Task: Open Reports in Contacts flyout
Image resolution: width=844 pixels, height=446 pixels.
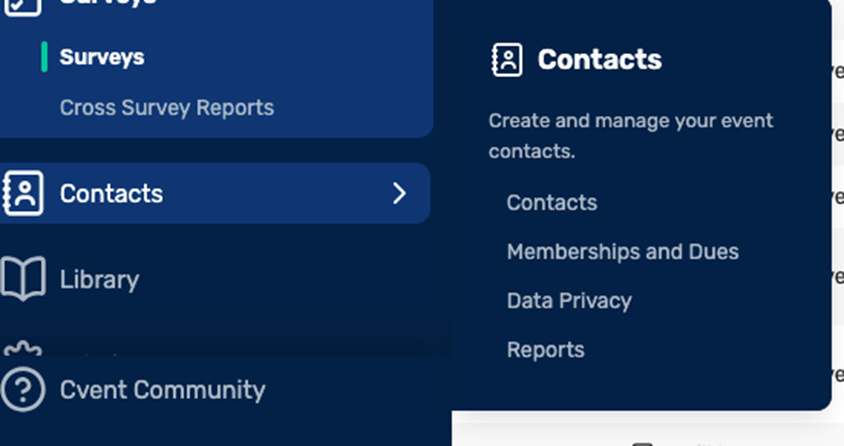Action: click(545, 350)
